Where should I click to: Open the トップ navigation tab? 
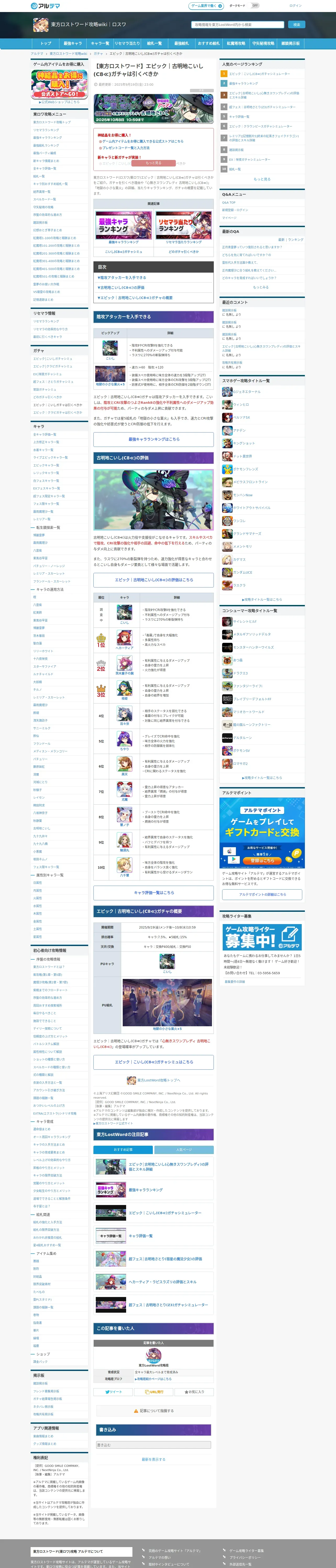click(x=46, y=44)
